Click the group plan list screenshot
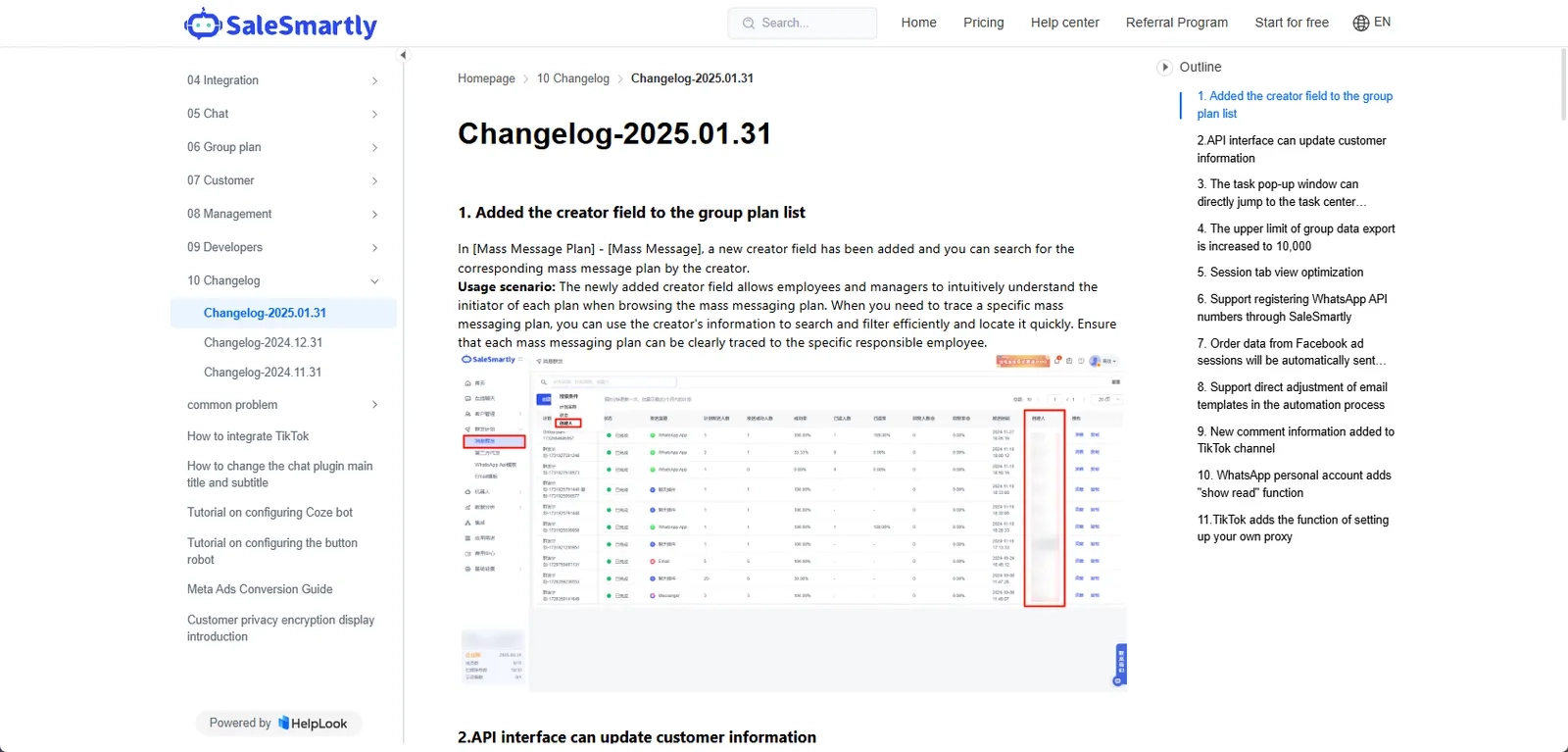The height and width of the screenshot is (752, 1568). point(793,523)
